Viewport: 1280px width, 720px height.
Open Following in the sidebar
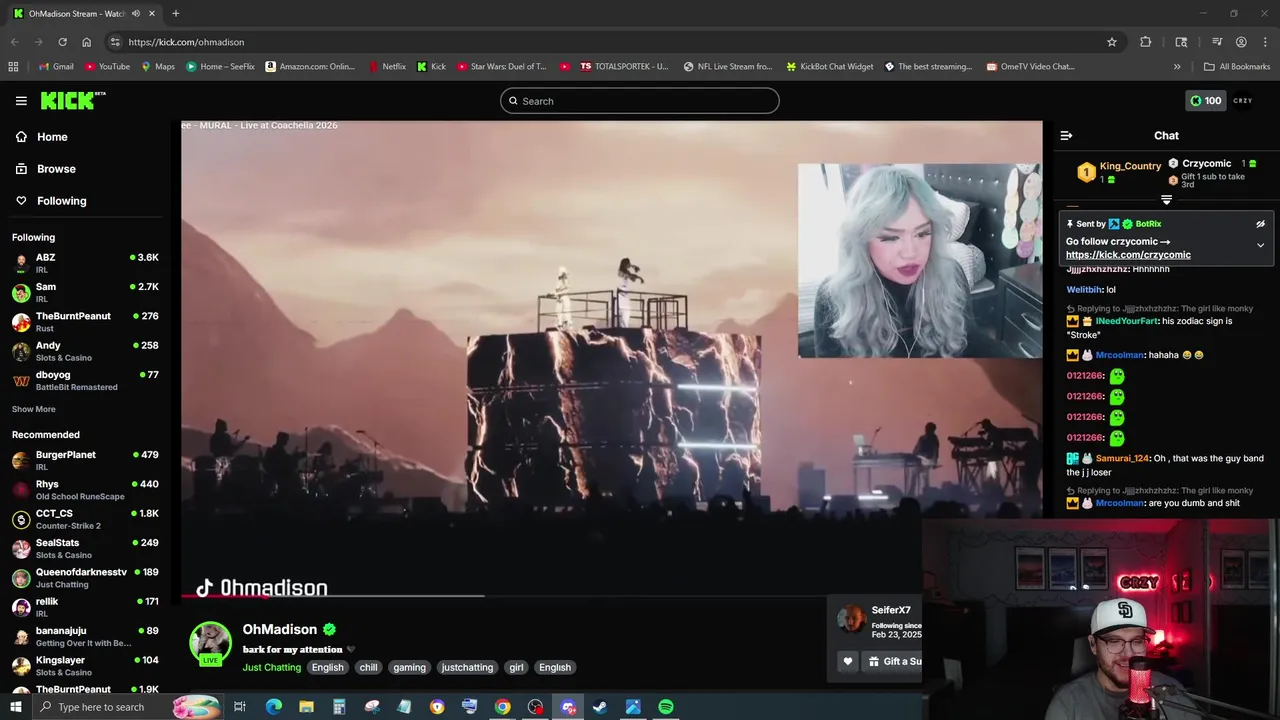point(61,201)
